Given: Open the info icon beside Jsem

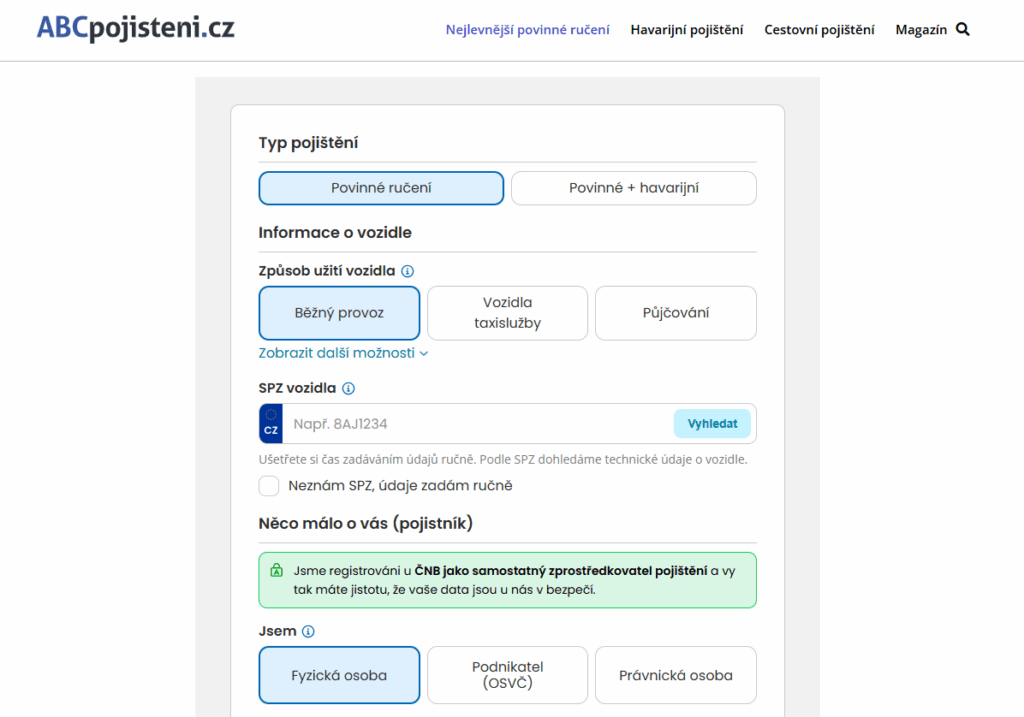Looking at the screenshot, I should 310,631.
